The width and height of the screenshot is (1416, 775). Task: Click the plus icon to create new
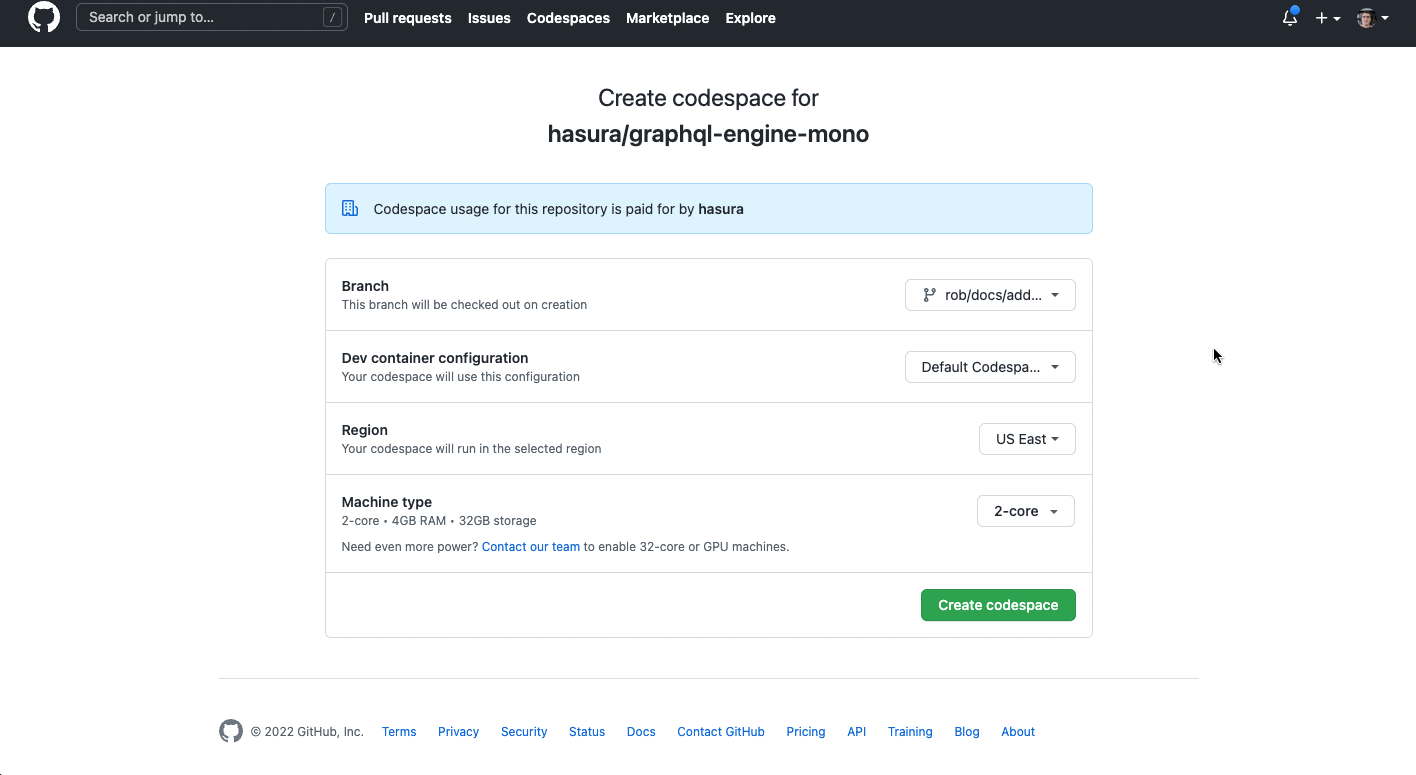pyautogui.click(x=1321, y=18)
